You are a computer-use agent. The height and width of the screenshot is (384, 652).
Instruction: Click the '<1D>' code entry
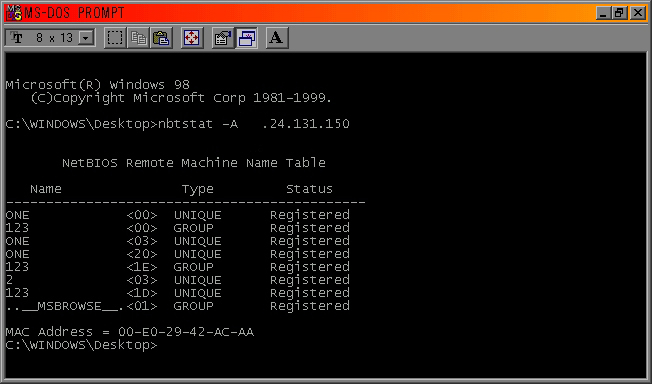[142, 293]
